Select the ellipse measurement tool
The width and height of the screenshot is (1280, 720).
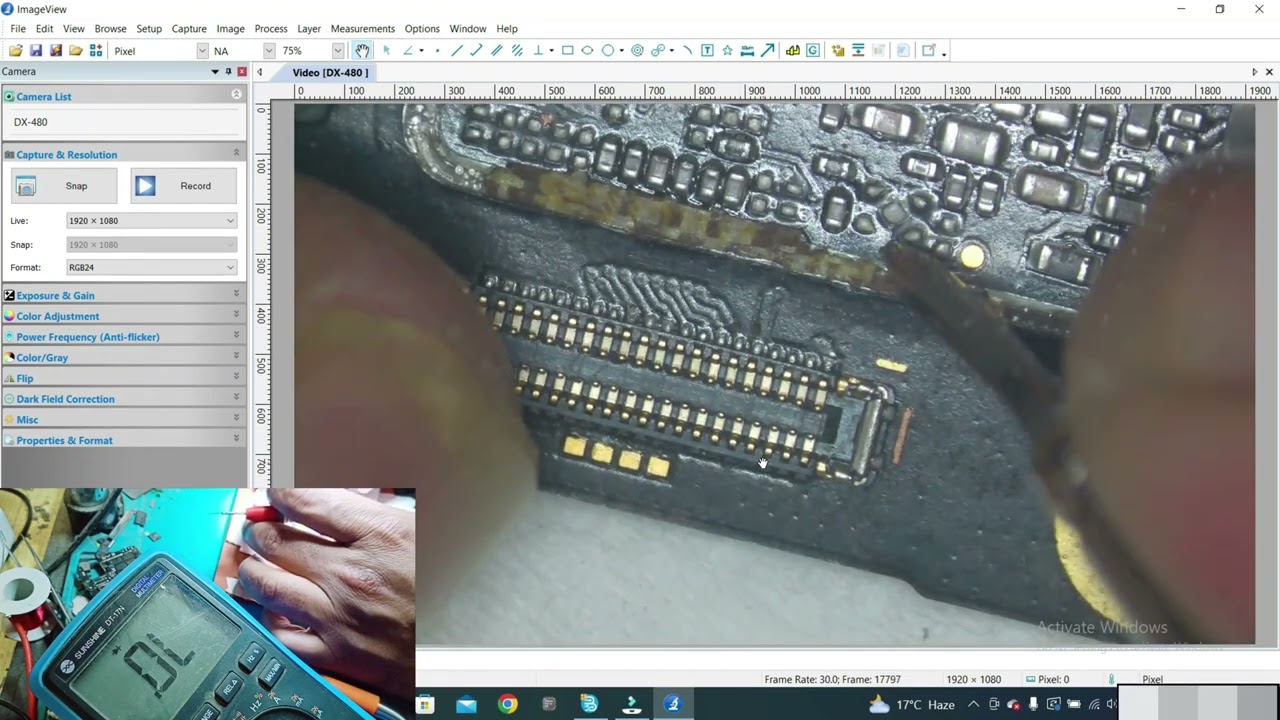[587, 50]
